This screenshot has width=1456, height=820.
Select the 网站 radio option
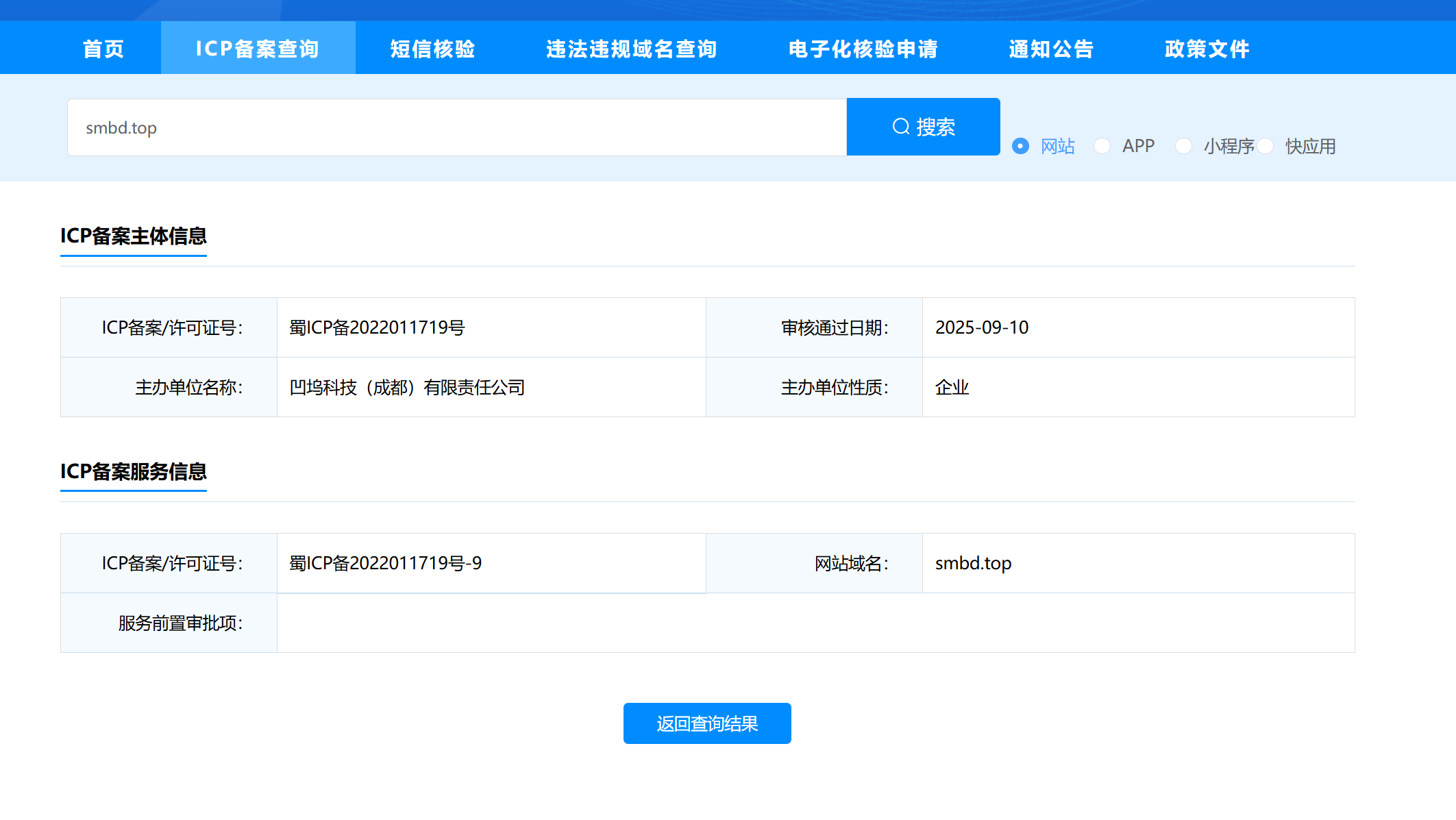pos(1020,146)
